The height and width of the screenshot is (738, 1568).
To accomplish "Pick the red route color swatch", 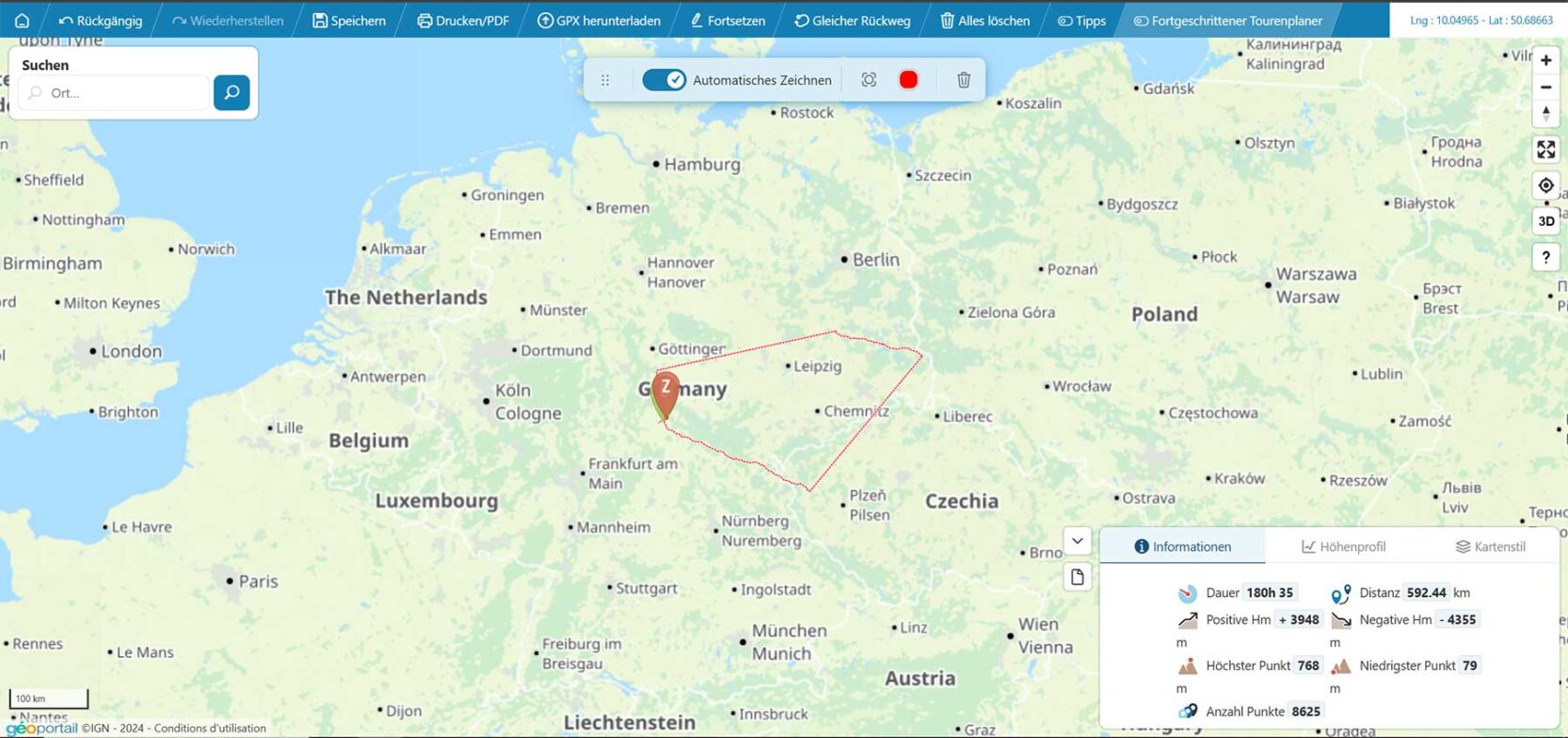I will (x=908, y=80).
